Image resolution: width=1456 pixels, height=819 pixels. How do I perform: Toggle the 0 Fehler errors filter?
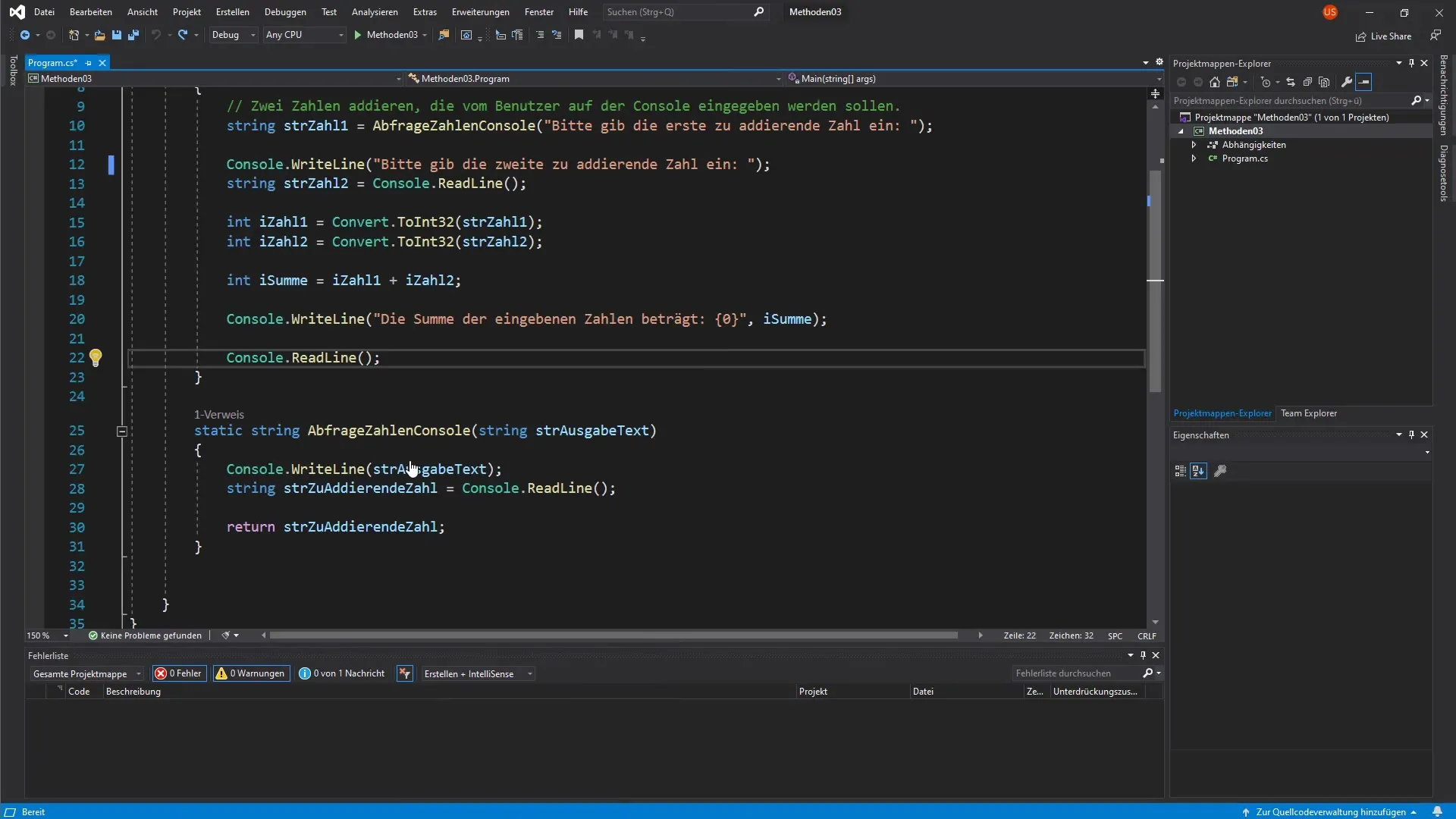pyautogui.click(x=180, y=673)
